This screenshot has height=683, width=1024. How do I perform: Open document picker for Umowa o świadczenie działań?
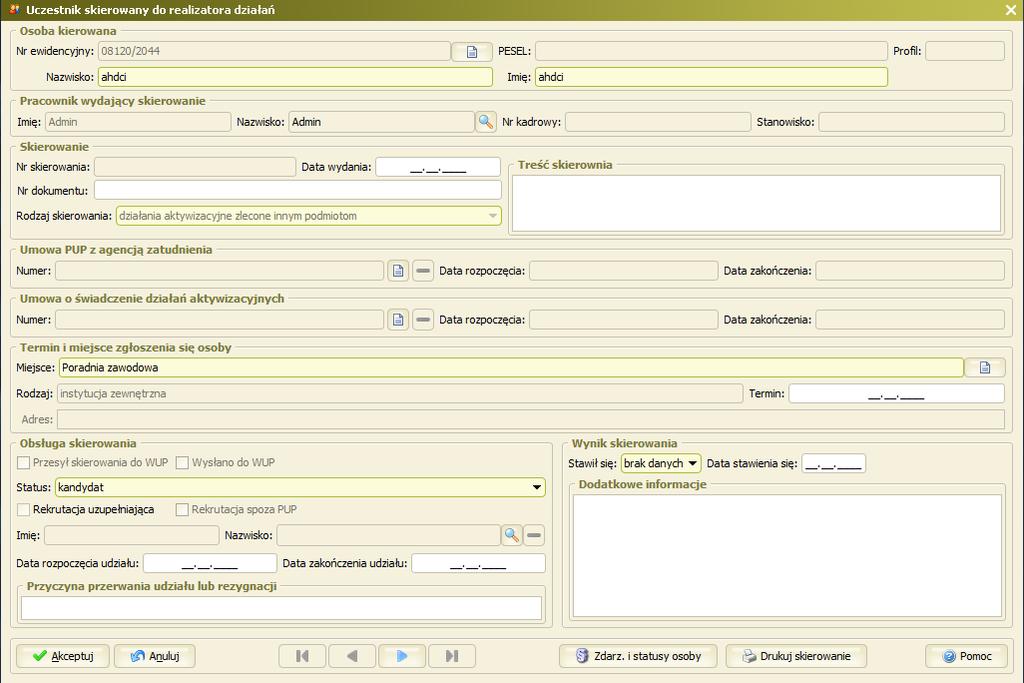coord(398,319)
